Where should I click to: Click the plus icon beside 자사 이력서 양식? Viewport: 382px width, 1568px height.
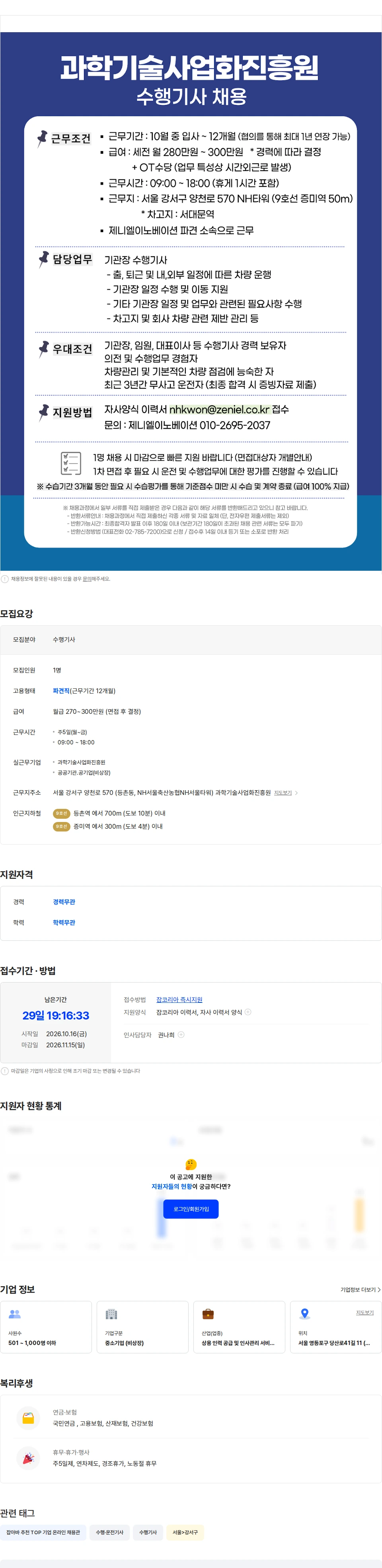pyautogui.click(x=248, y=1012)
